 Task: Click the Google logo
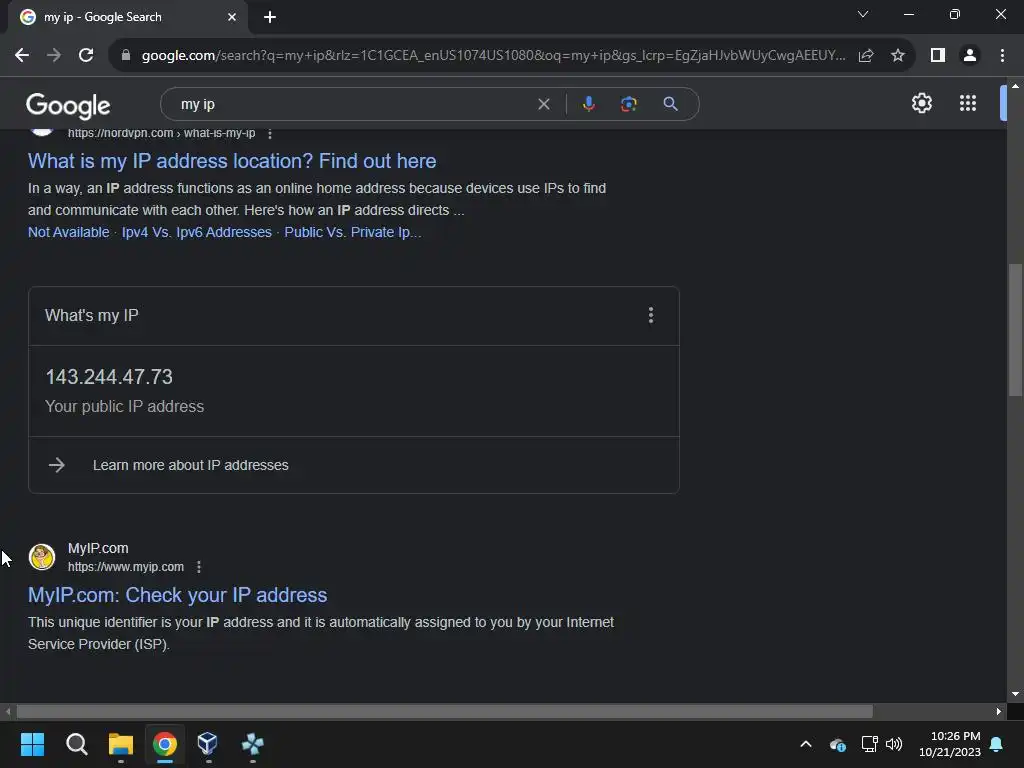tap(68, 105)
